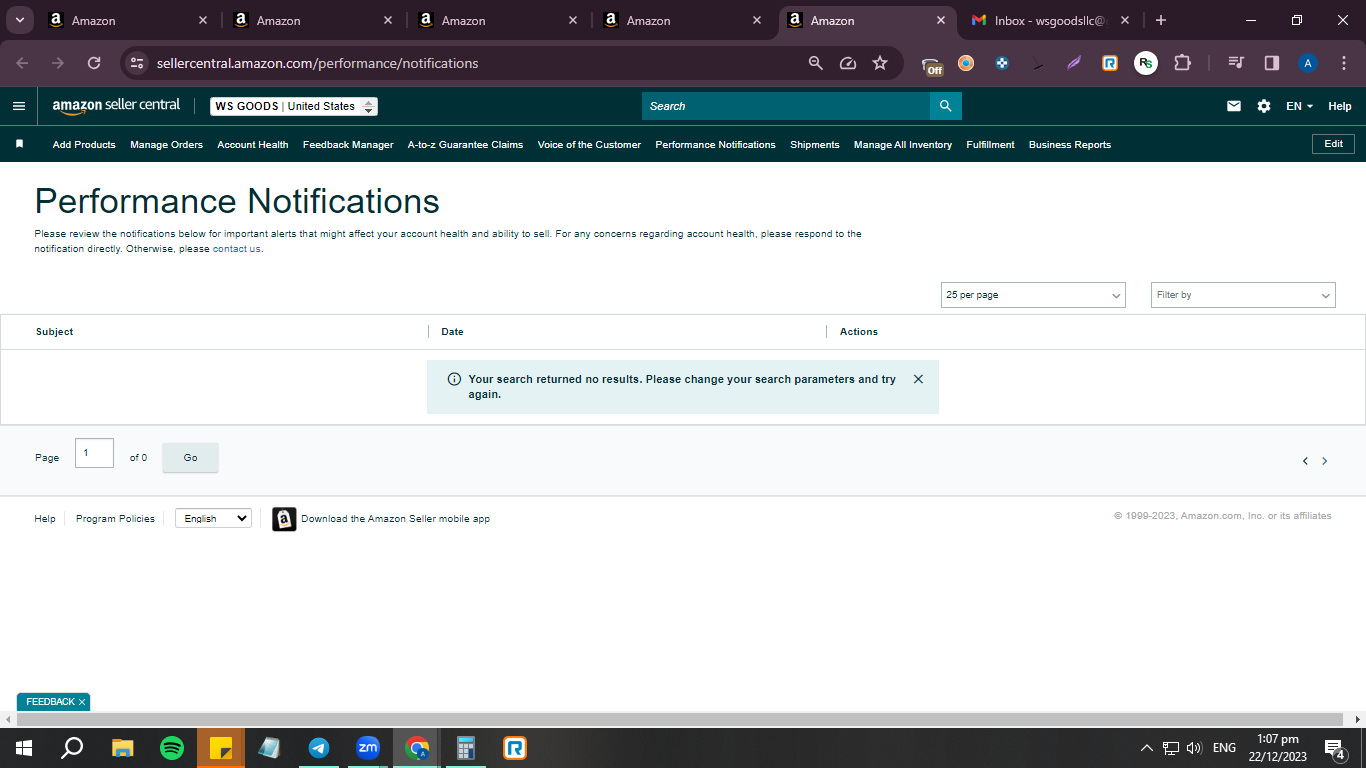1366x768 pixels.
Task: Sort by the Date column header
Action: 452,332
